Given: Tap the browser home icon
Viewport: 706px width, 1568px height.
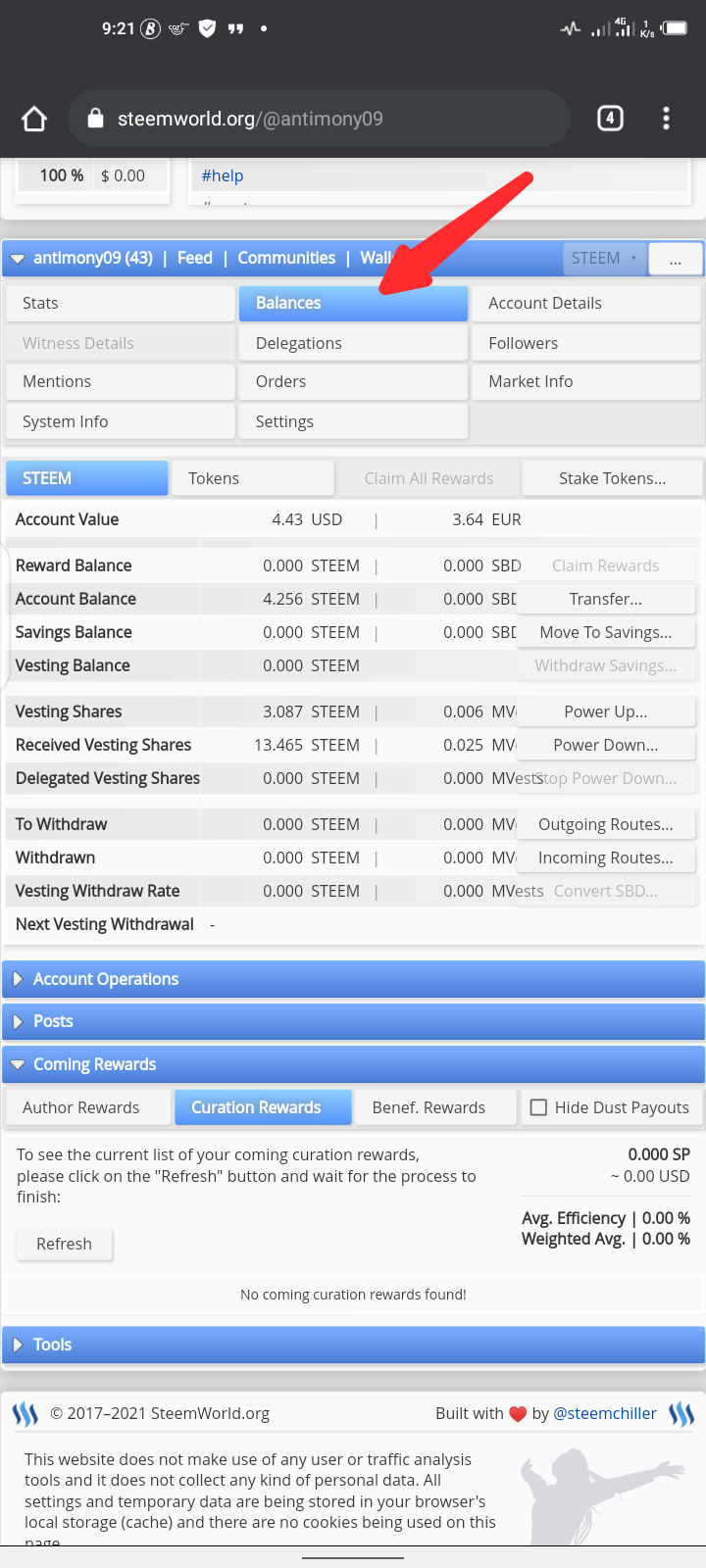Looking at the screenshot, I should point(34,119).
